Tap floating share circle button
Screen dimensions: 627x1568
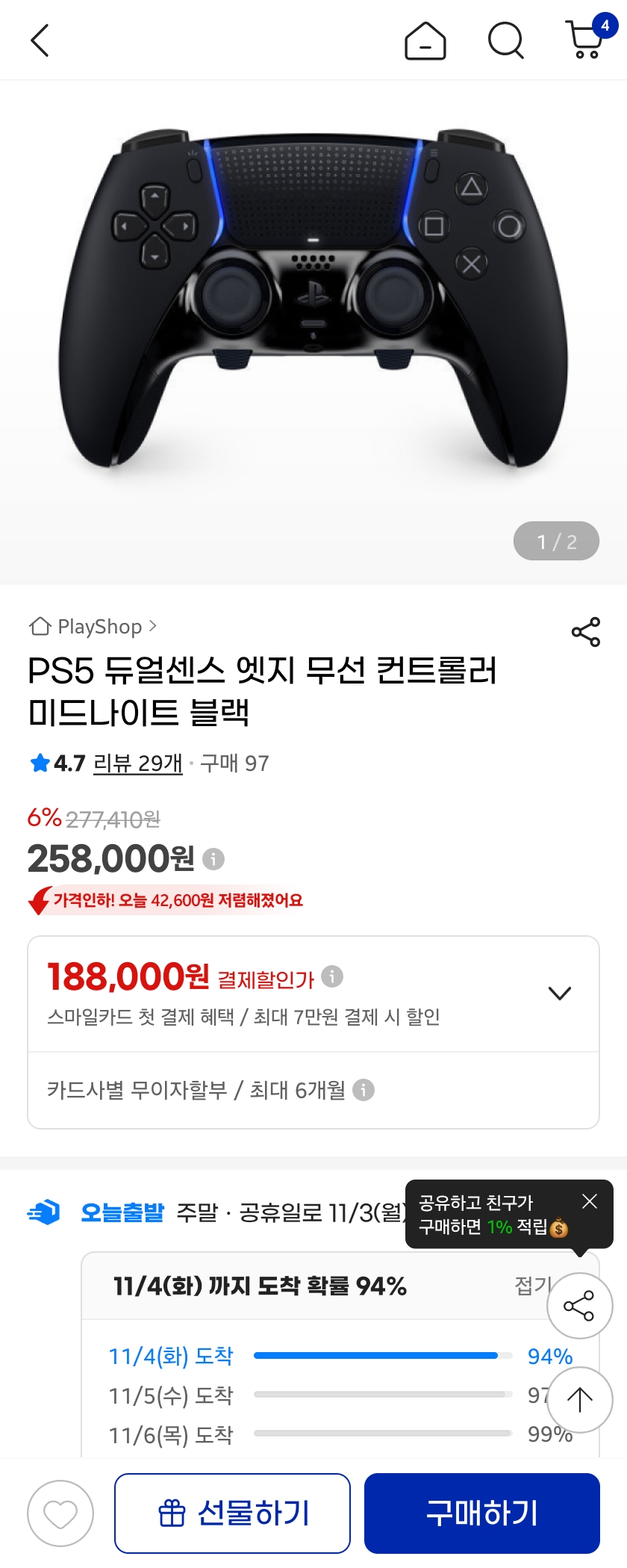[579, 1306]
